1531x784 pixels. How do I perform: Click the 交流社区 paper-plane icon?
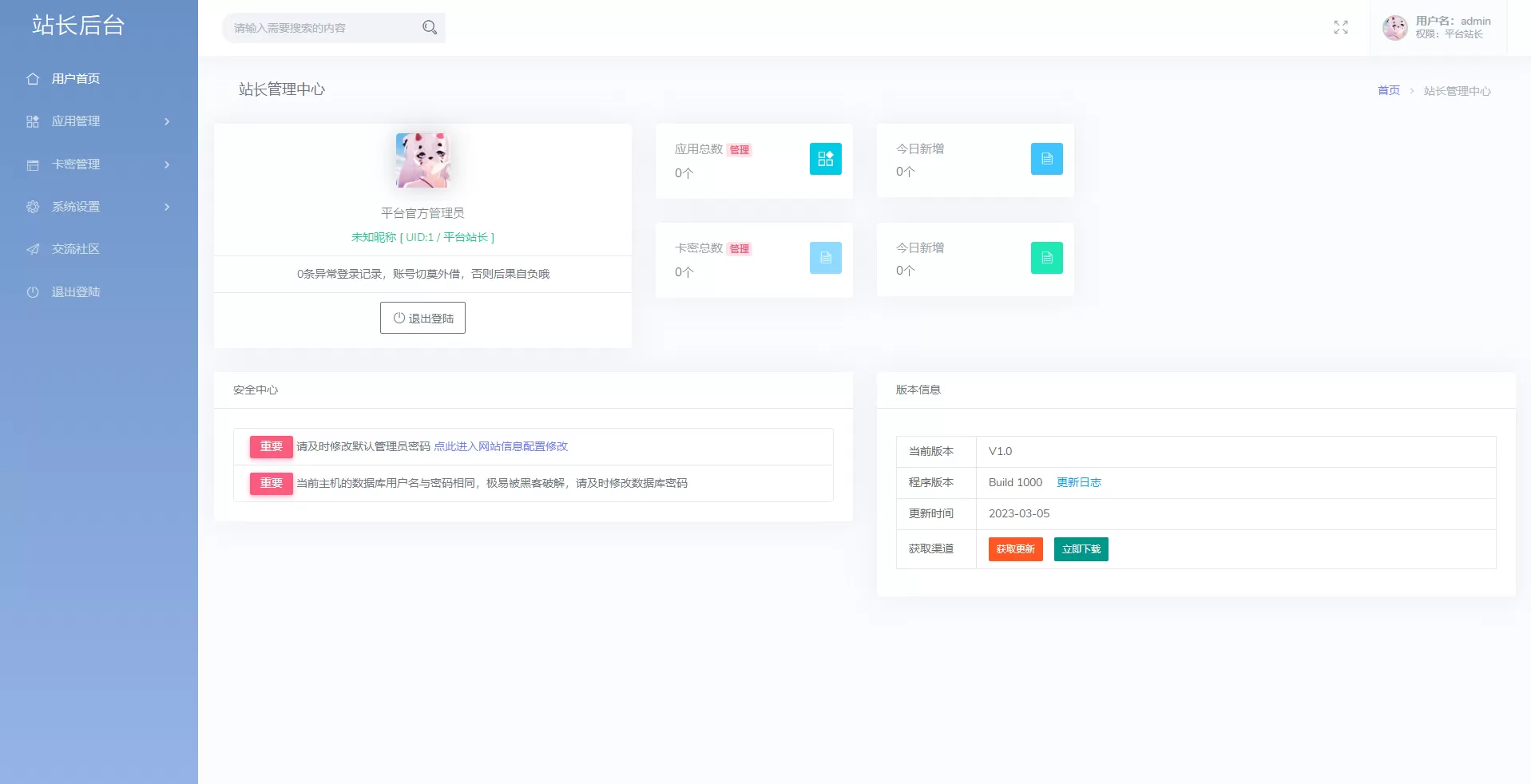click(32, 249)
